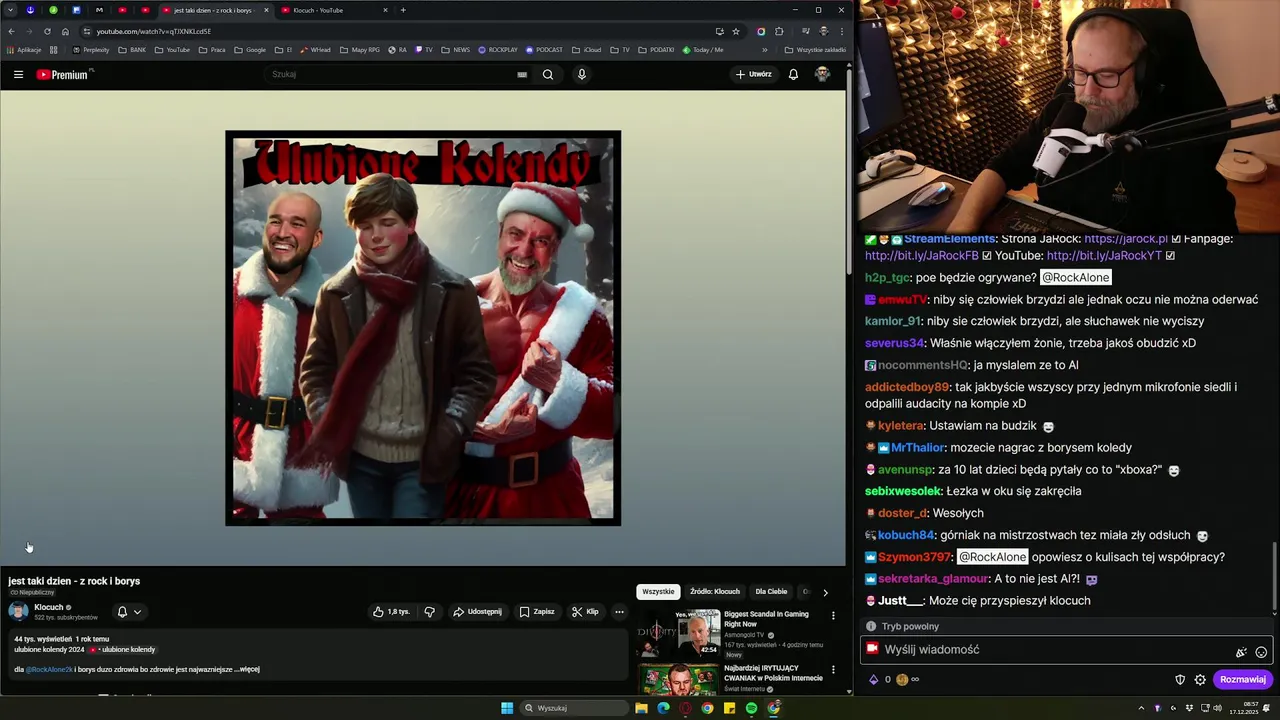This screenshot has width=1280, height=720.
Task: Open the NEWS bookmarks folder
Action: click(x=455, y=50)
